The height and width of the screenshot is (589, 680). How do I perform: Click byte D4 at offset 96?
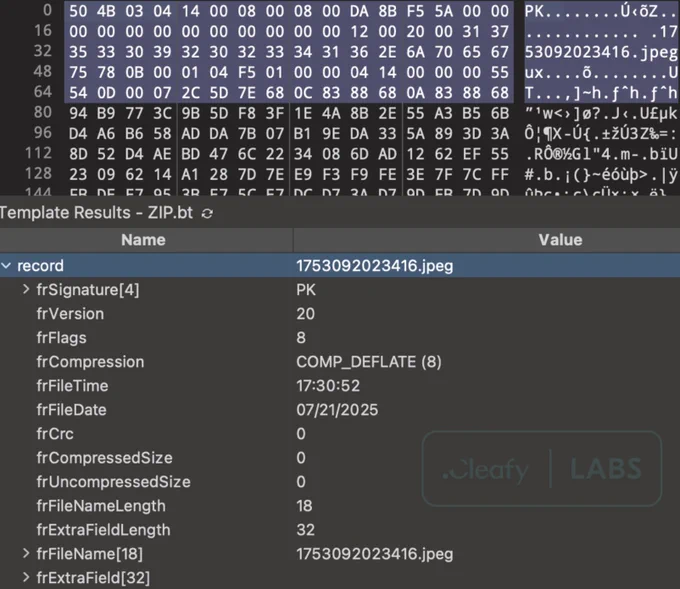point(78,134)
